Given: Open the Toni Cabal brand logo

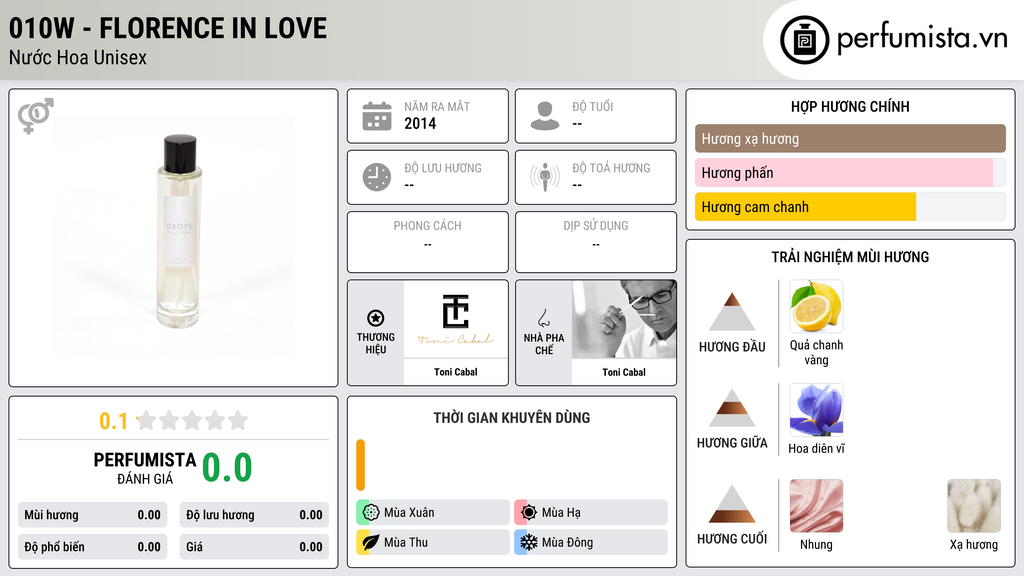Looking at the screenshot, I should [x=455, y=319].
